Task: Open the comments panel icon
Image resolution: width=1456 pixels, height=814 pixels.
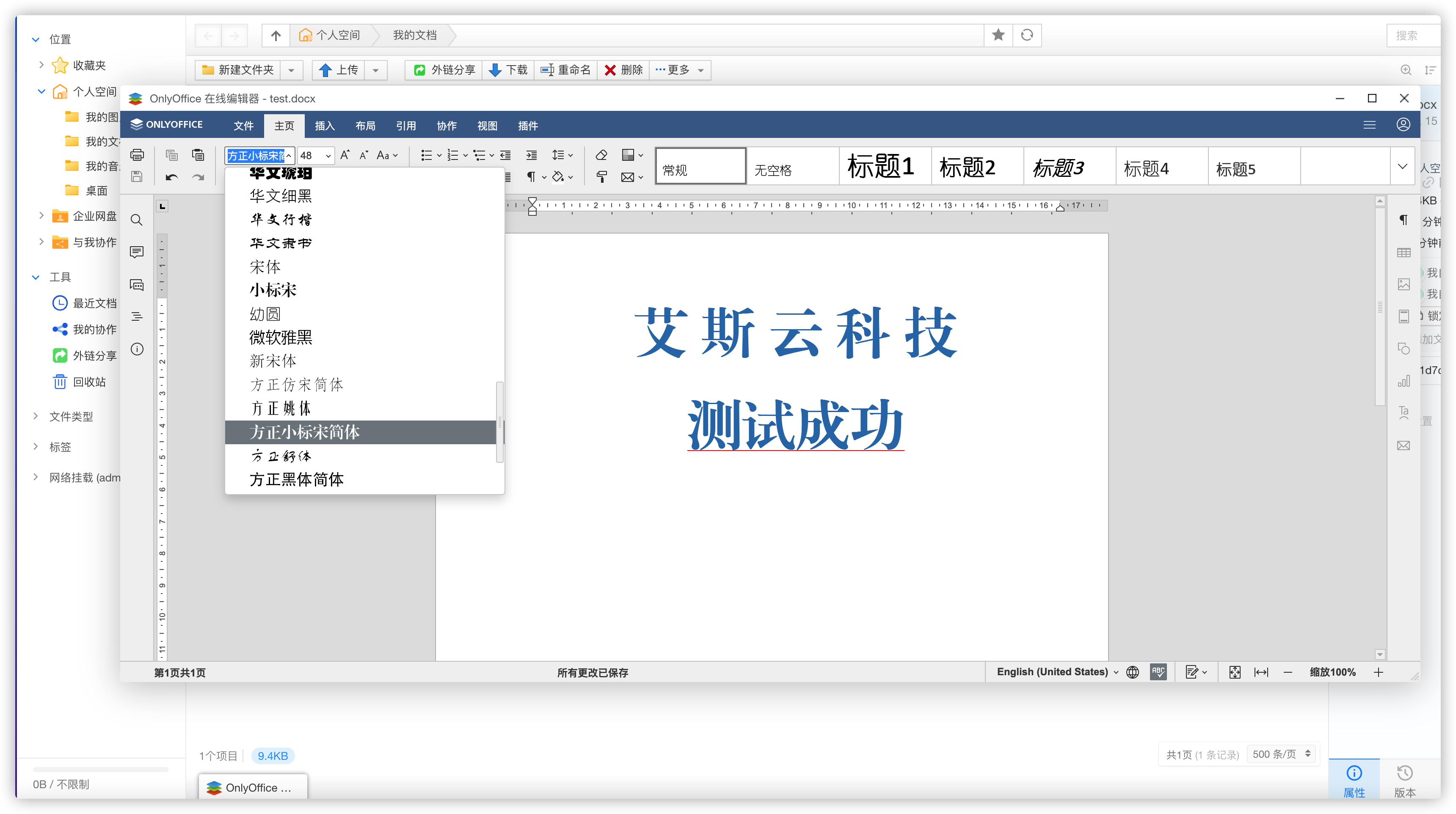Action: click(x=137, y=252)
